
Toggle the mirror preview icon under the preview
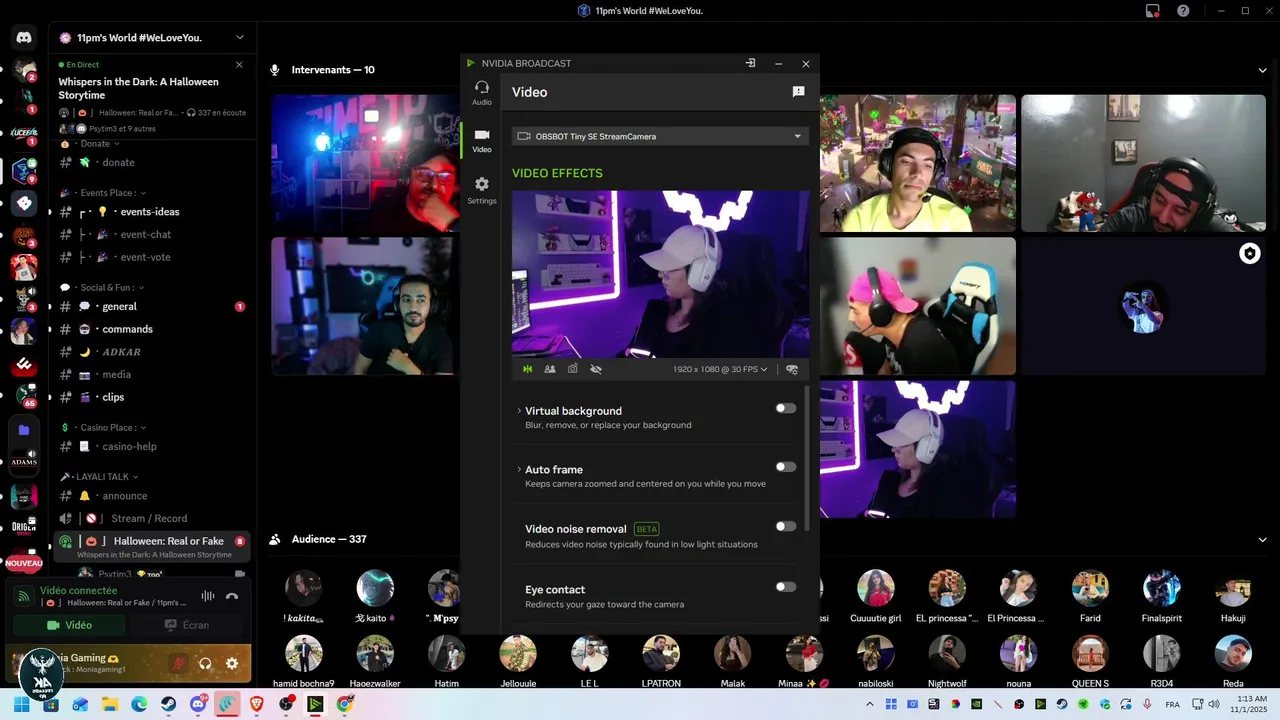tap(527, 369)
